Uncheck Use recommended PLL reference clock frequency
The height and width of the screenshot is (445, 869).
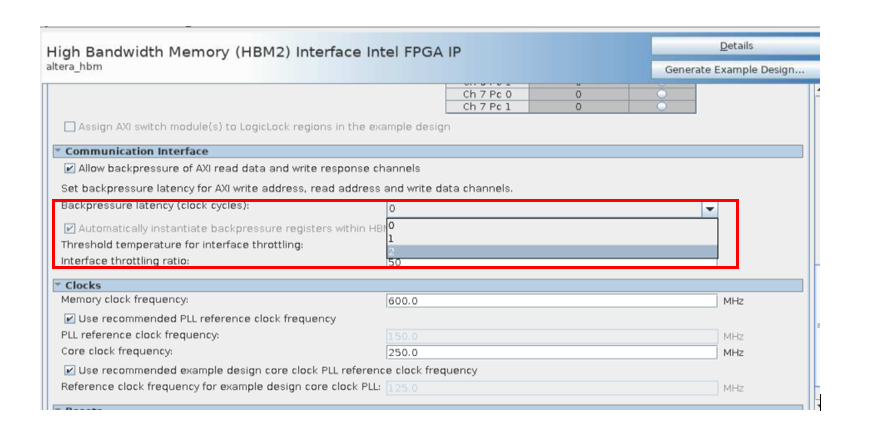[70, 319]
